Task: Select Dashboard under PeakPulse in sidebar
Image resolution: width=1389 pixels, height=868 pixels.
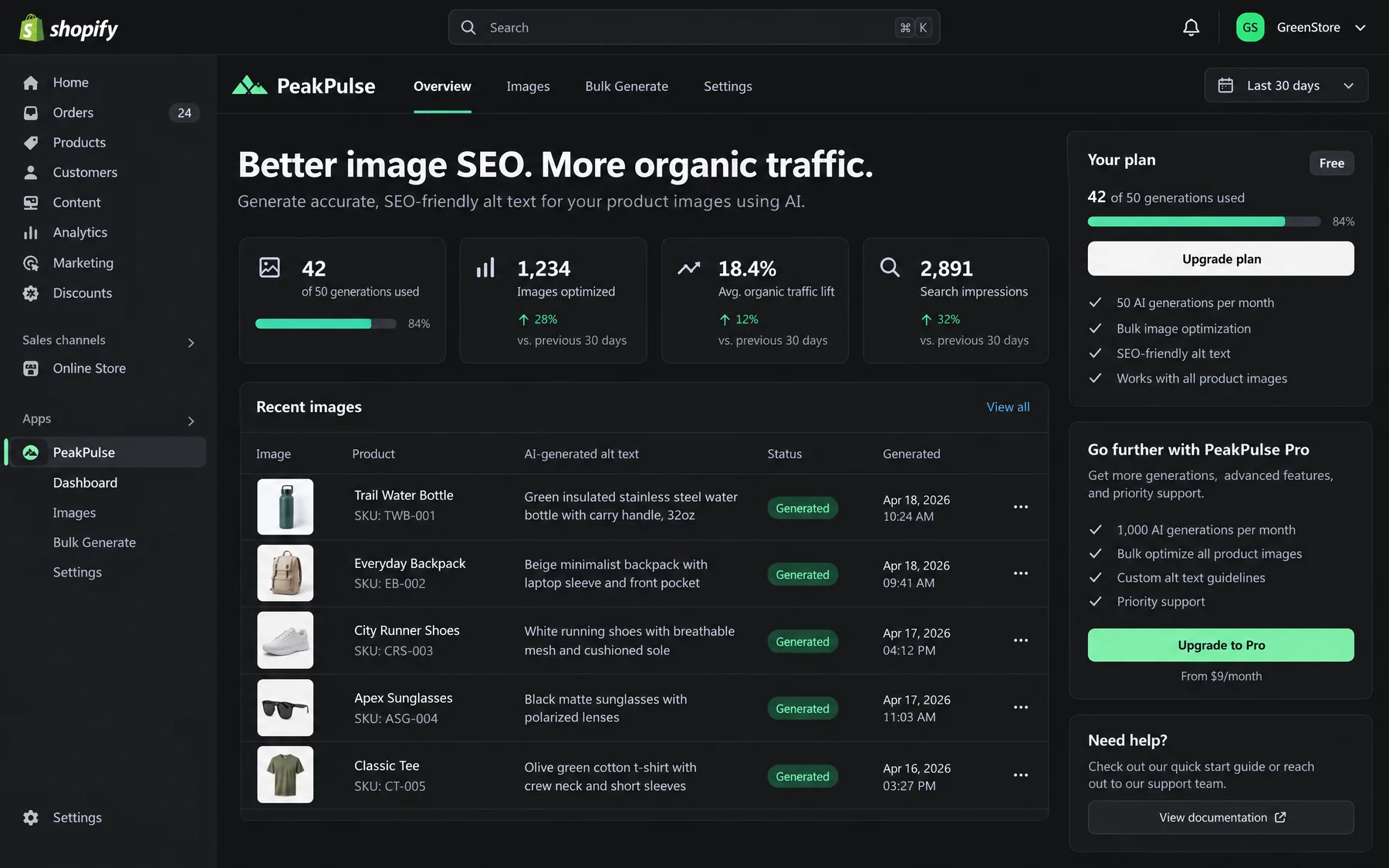Action: point(85,483)
